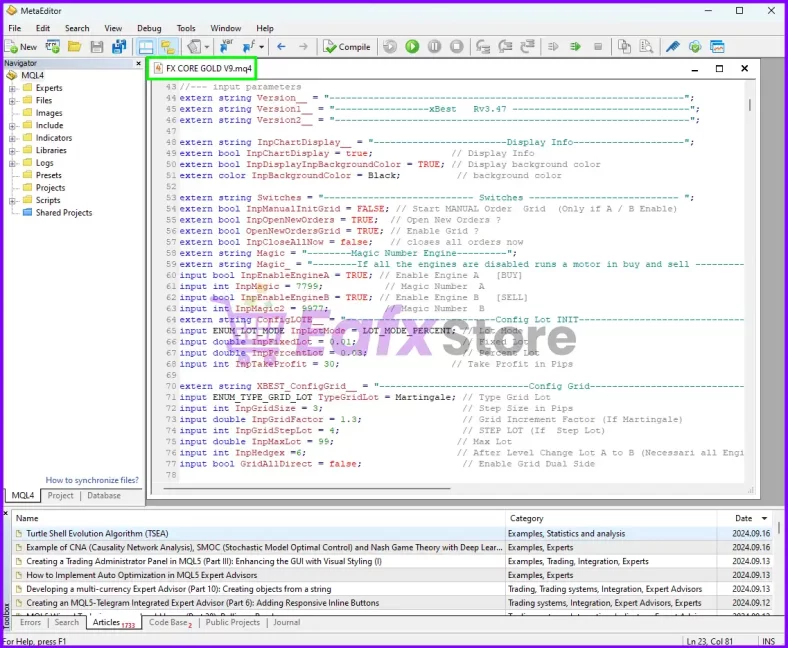Image resolution: width=788 pixels, height=648 pixels.
Task: Click the function list 'f' icon
Action: pos(249,47)
